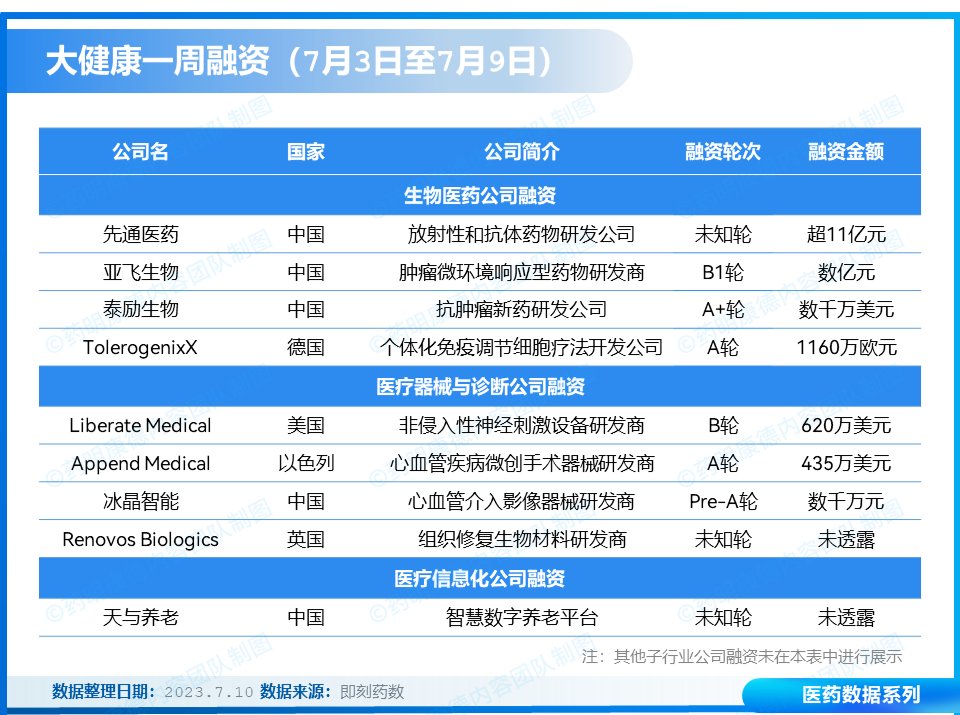Click 英国 in the Renovos Biologics row
The image size is (960, 715).
click(306, 539)
